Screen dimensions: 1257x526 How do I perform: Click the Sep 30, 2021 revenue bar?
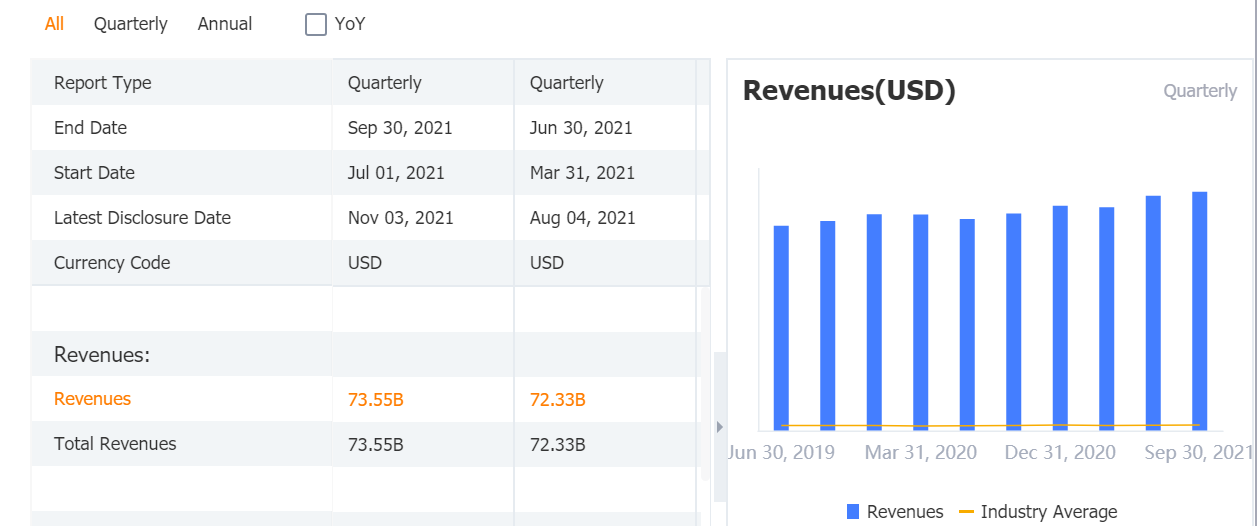[x=1199, y=310]
